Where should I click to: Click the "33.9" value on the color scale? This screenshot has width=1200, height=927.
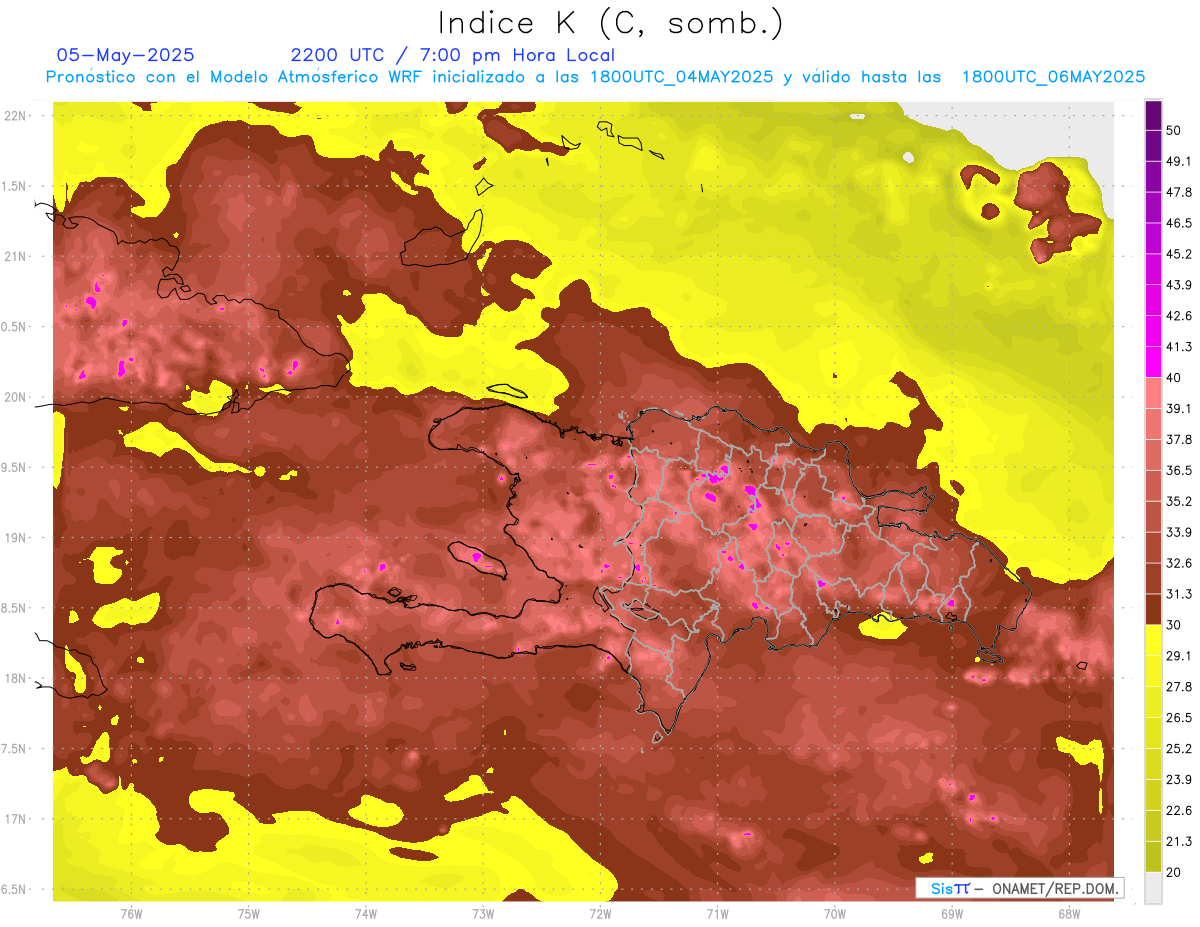pyautogui.click(x=1179, y=532)
